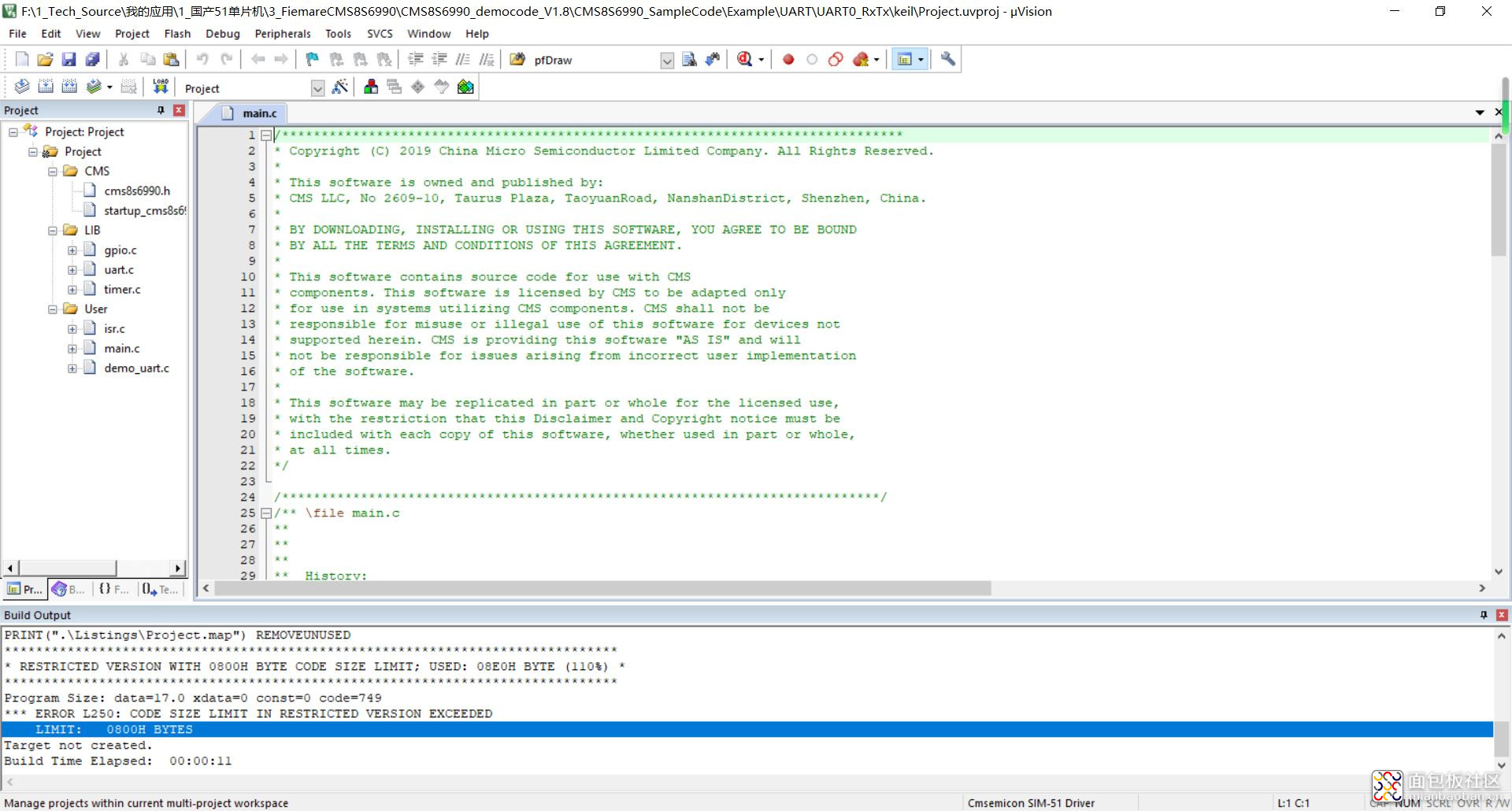Pin the Project panel
The image size is (1512, 811).
click(x=161, y=110)
